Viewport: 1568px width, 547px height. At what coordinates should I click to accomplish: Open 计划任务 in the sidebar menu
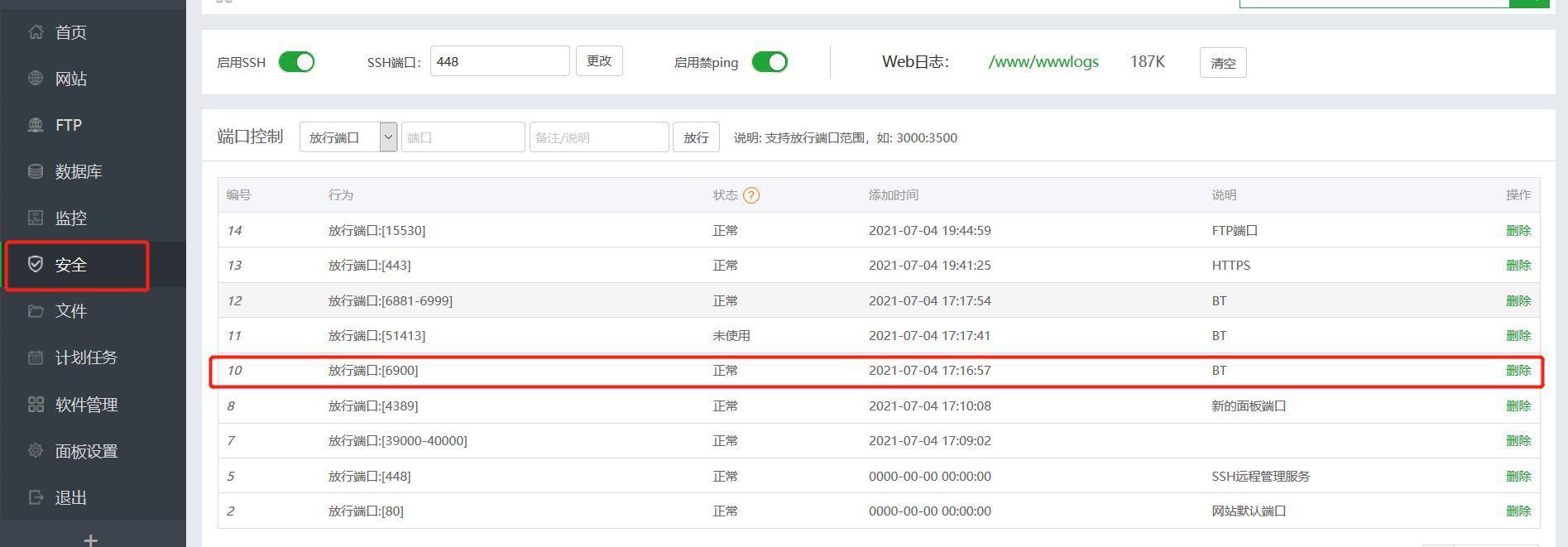[86, 357]
